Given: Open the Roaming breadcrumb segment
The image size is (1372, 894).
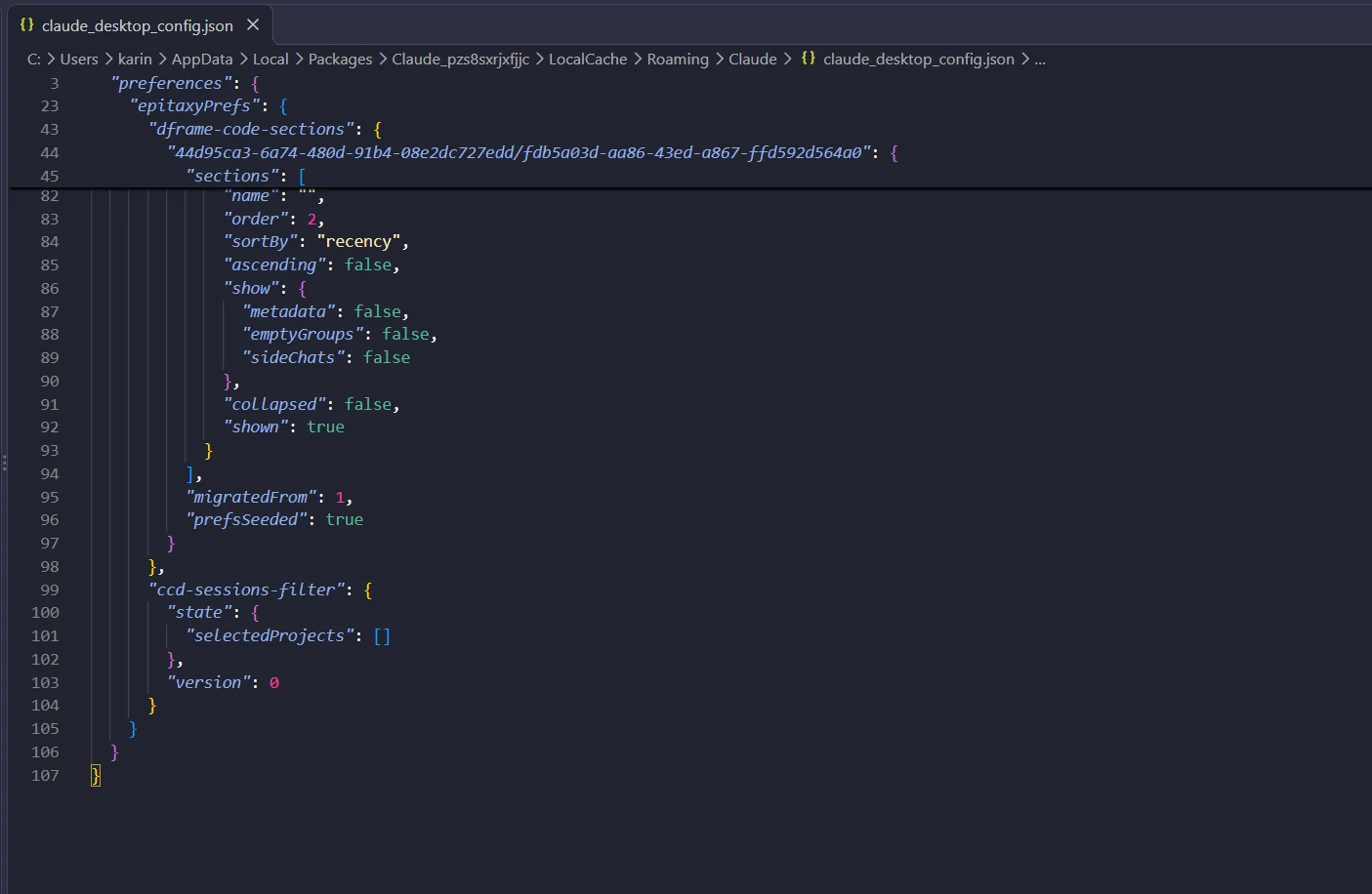Looking at the screenshot, I should (x=678, y=59).
